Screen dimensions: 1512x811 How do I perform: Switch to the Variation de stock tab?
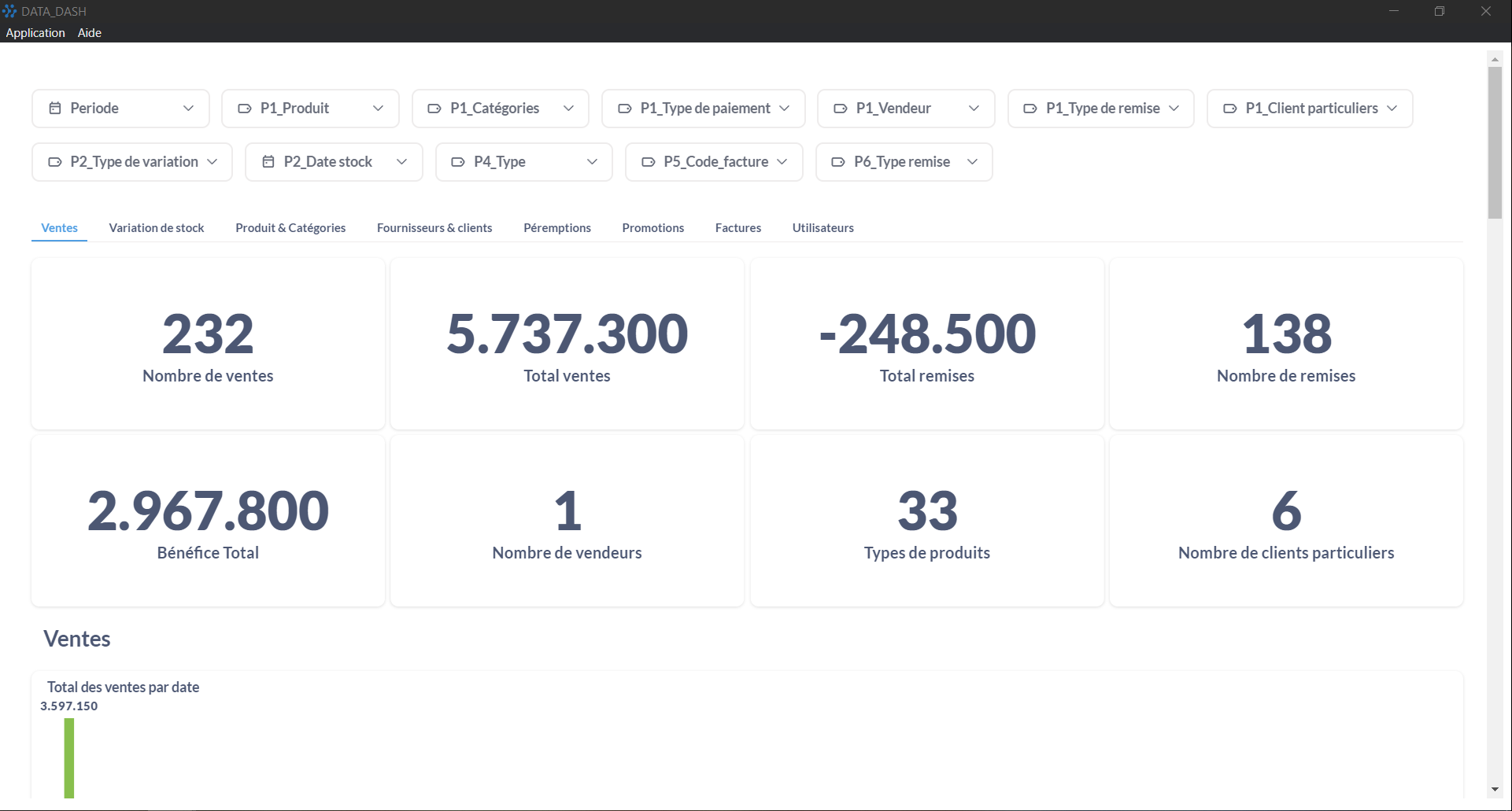(157, 228)
